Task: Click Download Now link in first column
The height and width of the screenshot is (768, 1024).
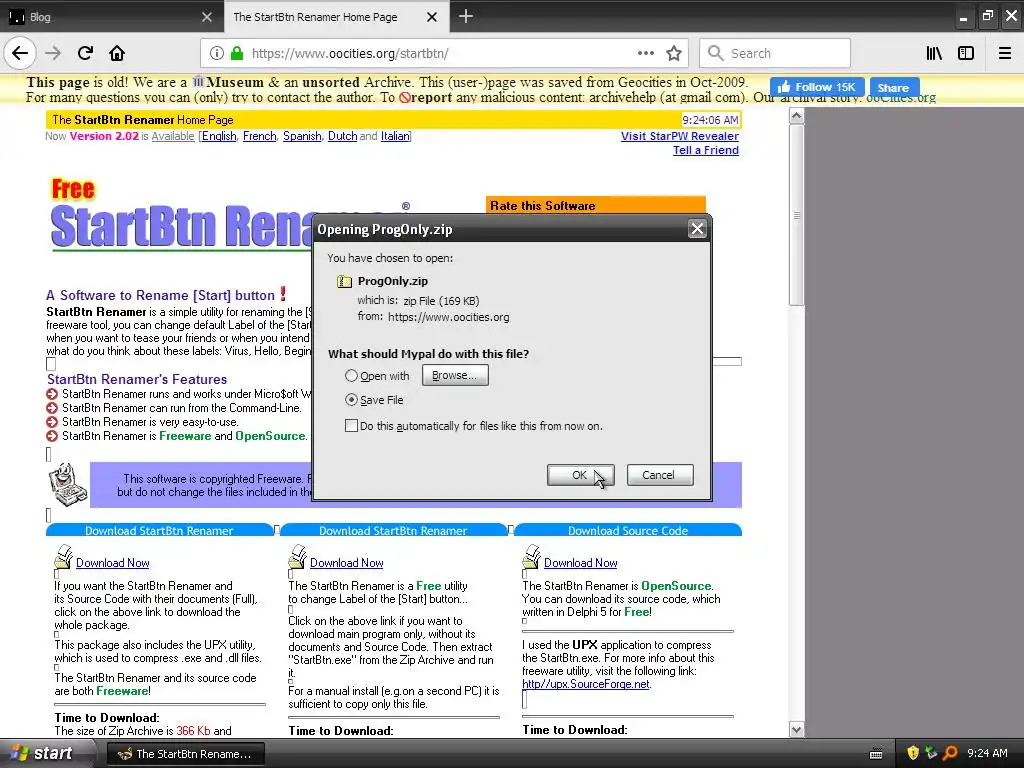Action: click(x=112, y=563)
